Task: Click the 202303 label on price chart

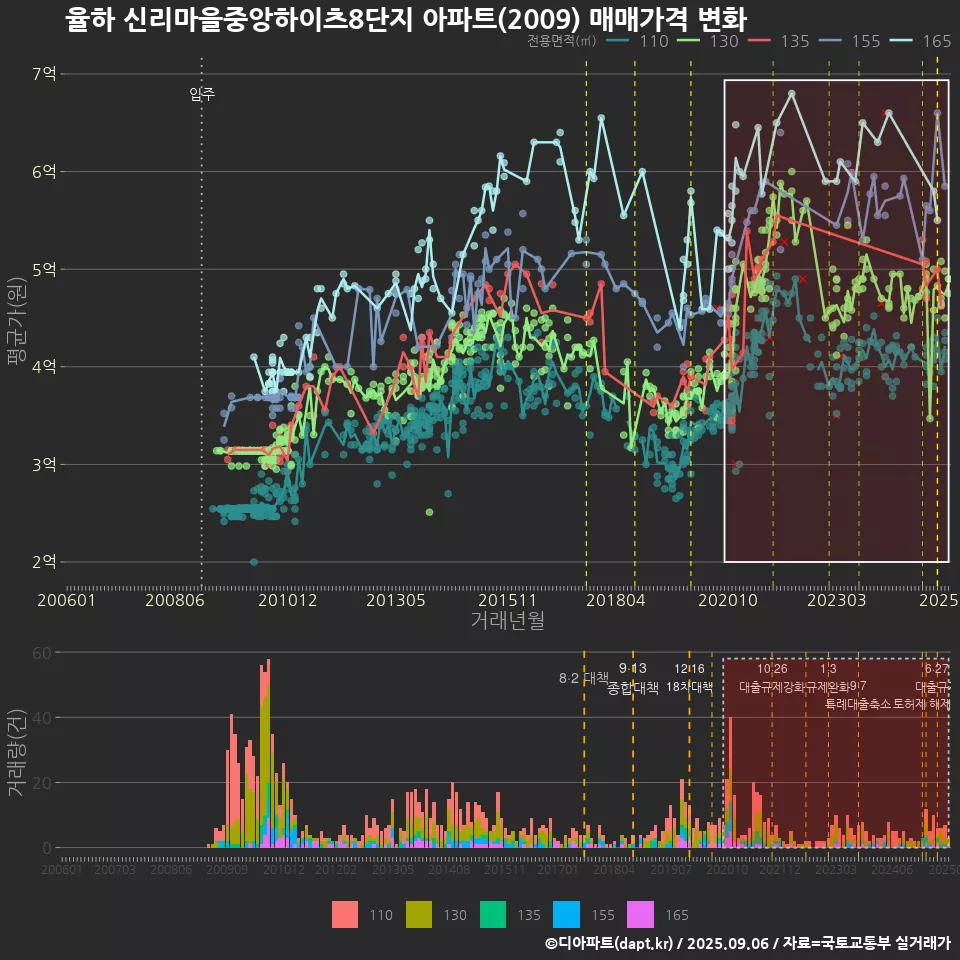Action: (x=836, y=600)
